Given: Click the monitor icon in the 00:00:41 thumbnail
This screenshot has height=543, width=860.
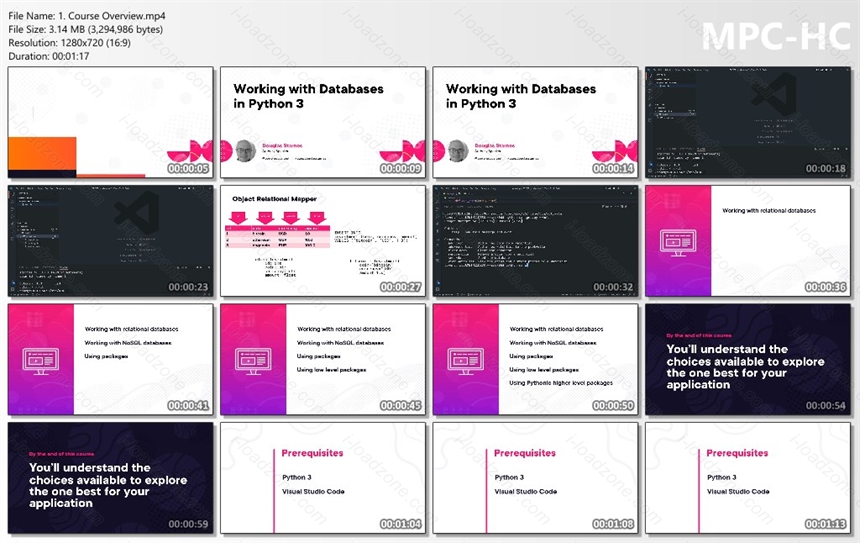Looking at the screenshot, I should [41, 361].
